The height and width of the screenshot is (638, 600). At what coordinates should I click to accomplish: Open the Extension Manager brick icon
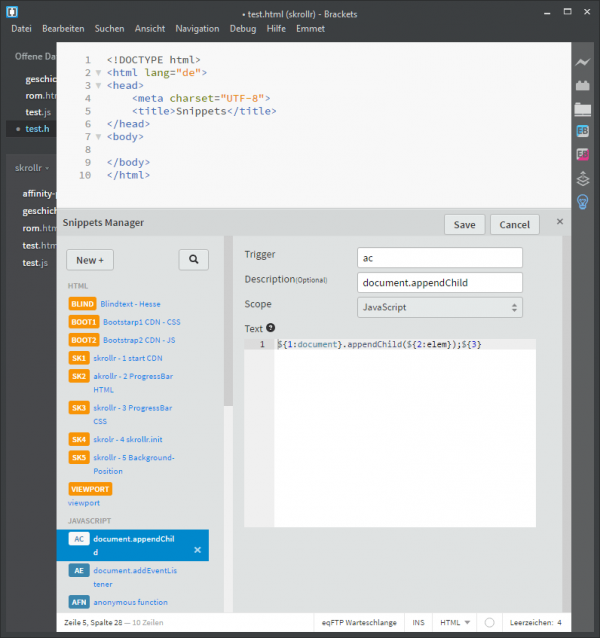point(583,85)
